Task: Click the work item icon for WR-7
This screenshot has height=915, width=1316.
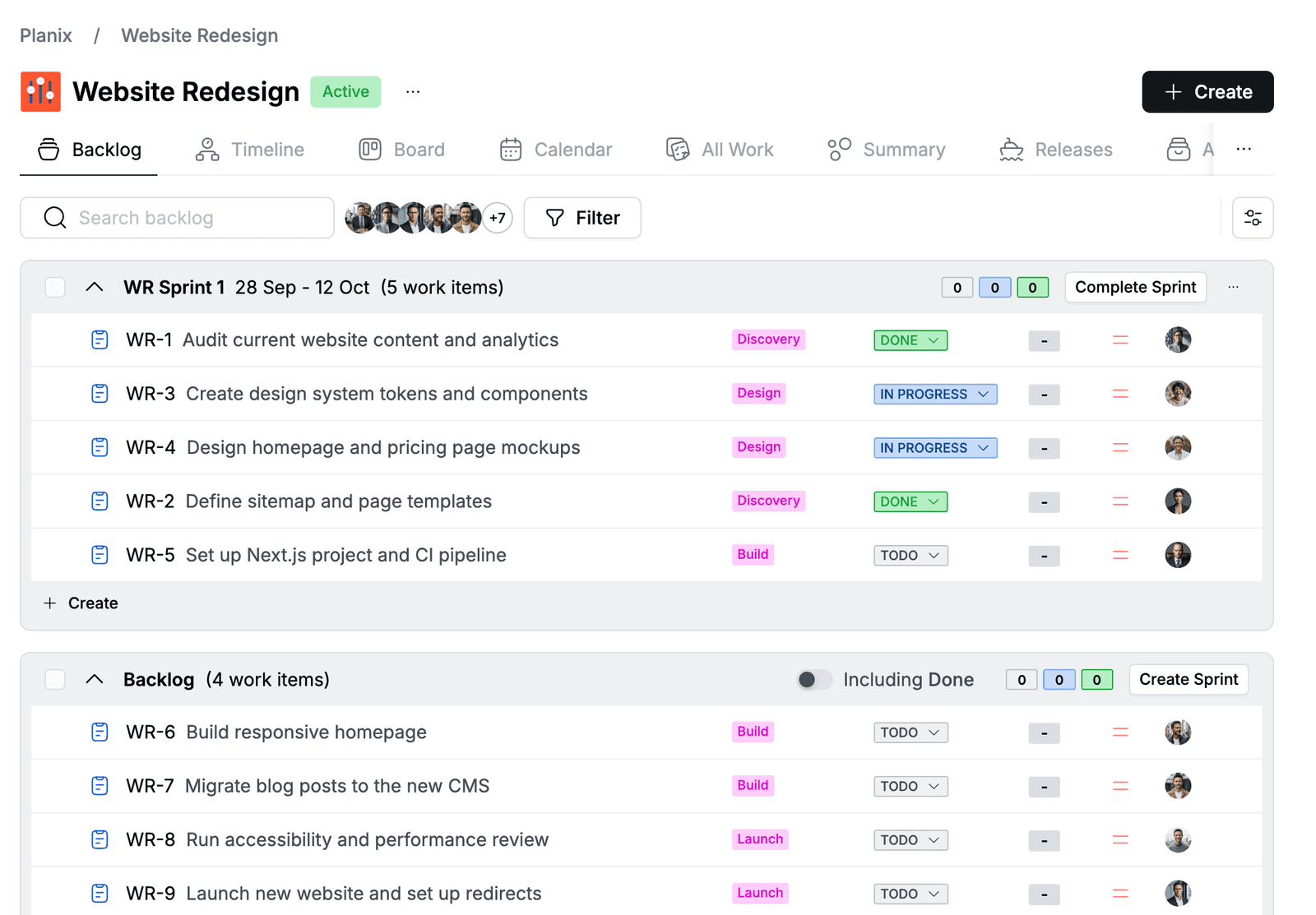Action: (x=100, y=786)
